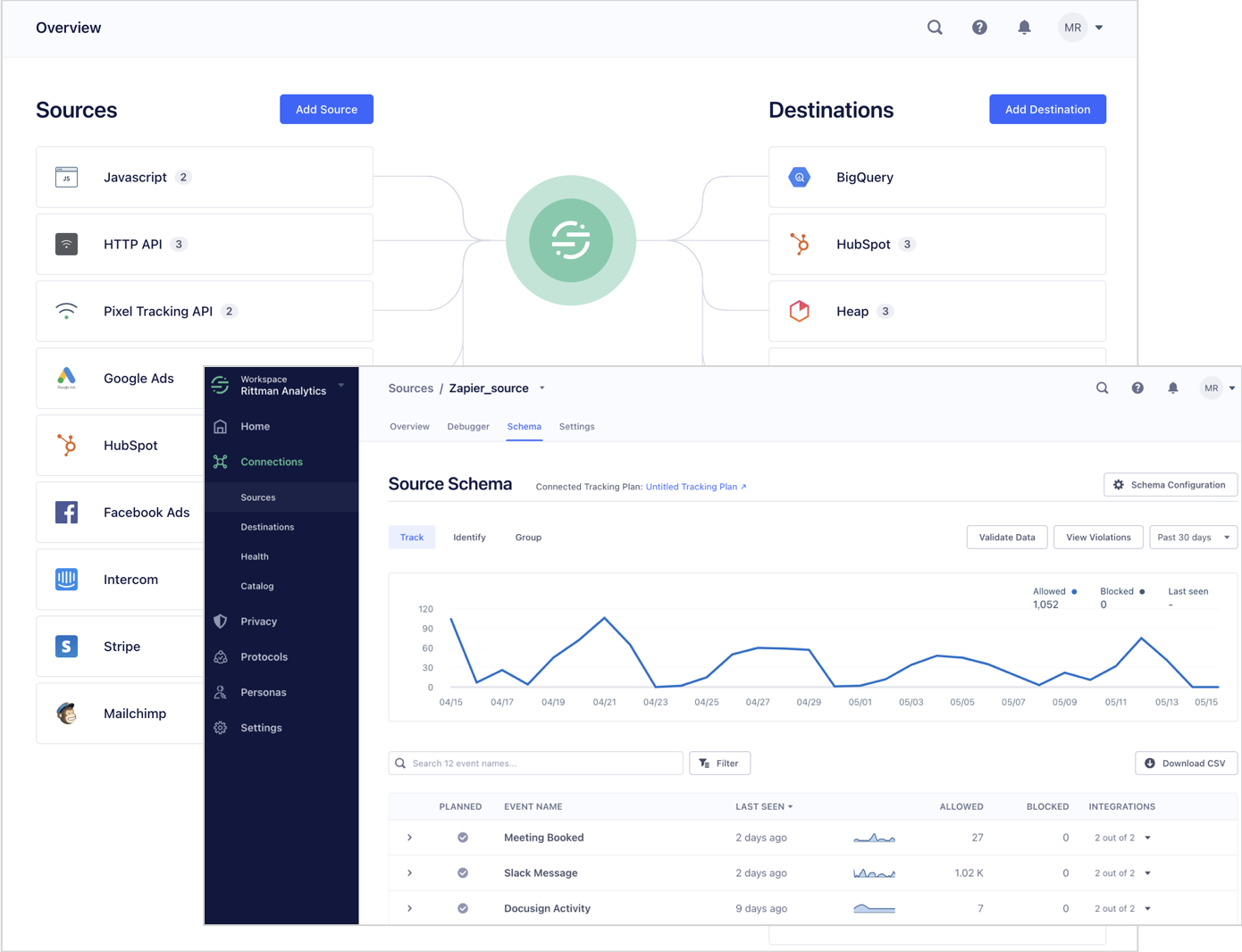Click the search icon in Overview header
1242x952 pixels.
pyautogui.click(x=935, y=28)
